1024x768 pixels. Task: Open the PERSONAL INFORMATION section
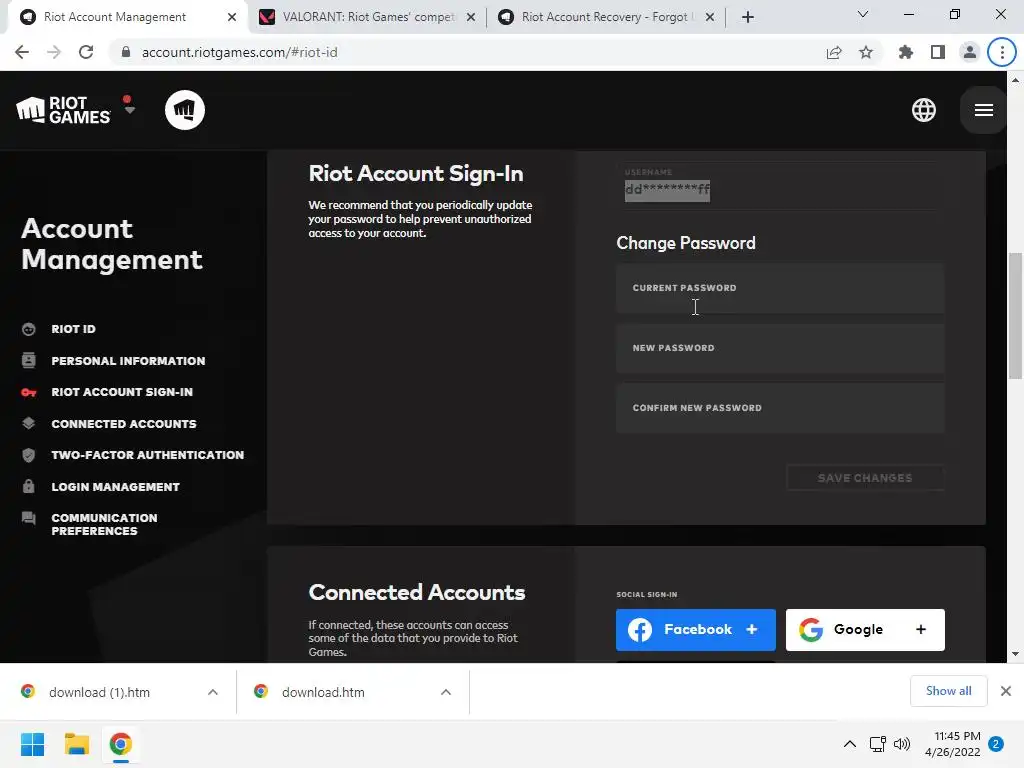coord(128,360)
